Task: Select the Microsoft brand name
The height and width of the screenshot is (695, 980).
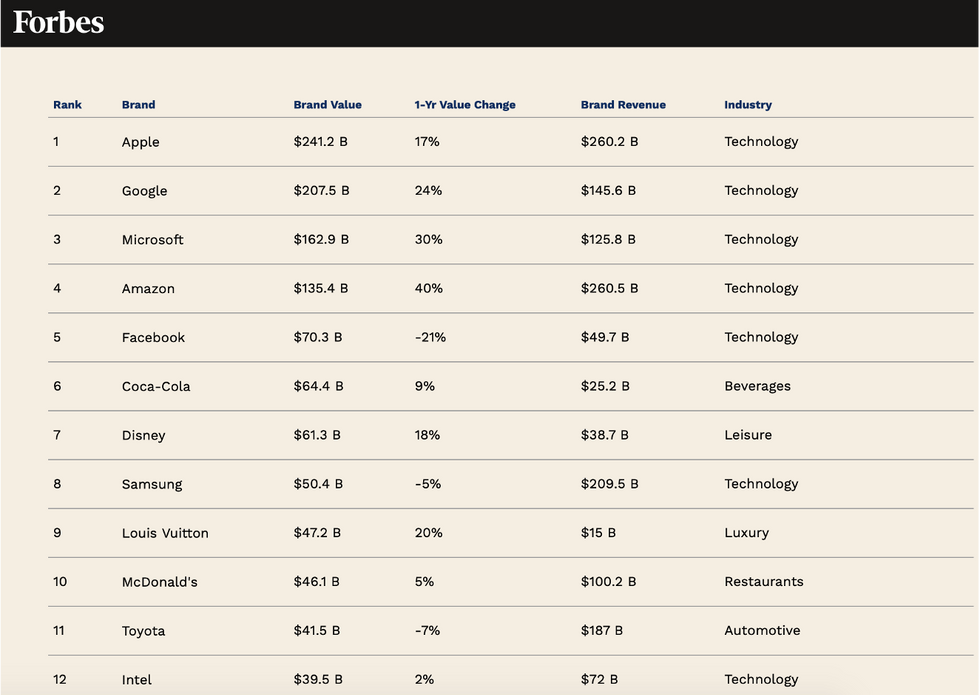Action: click(x=152, y=240)
